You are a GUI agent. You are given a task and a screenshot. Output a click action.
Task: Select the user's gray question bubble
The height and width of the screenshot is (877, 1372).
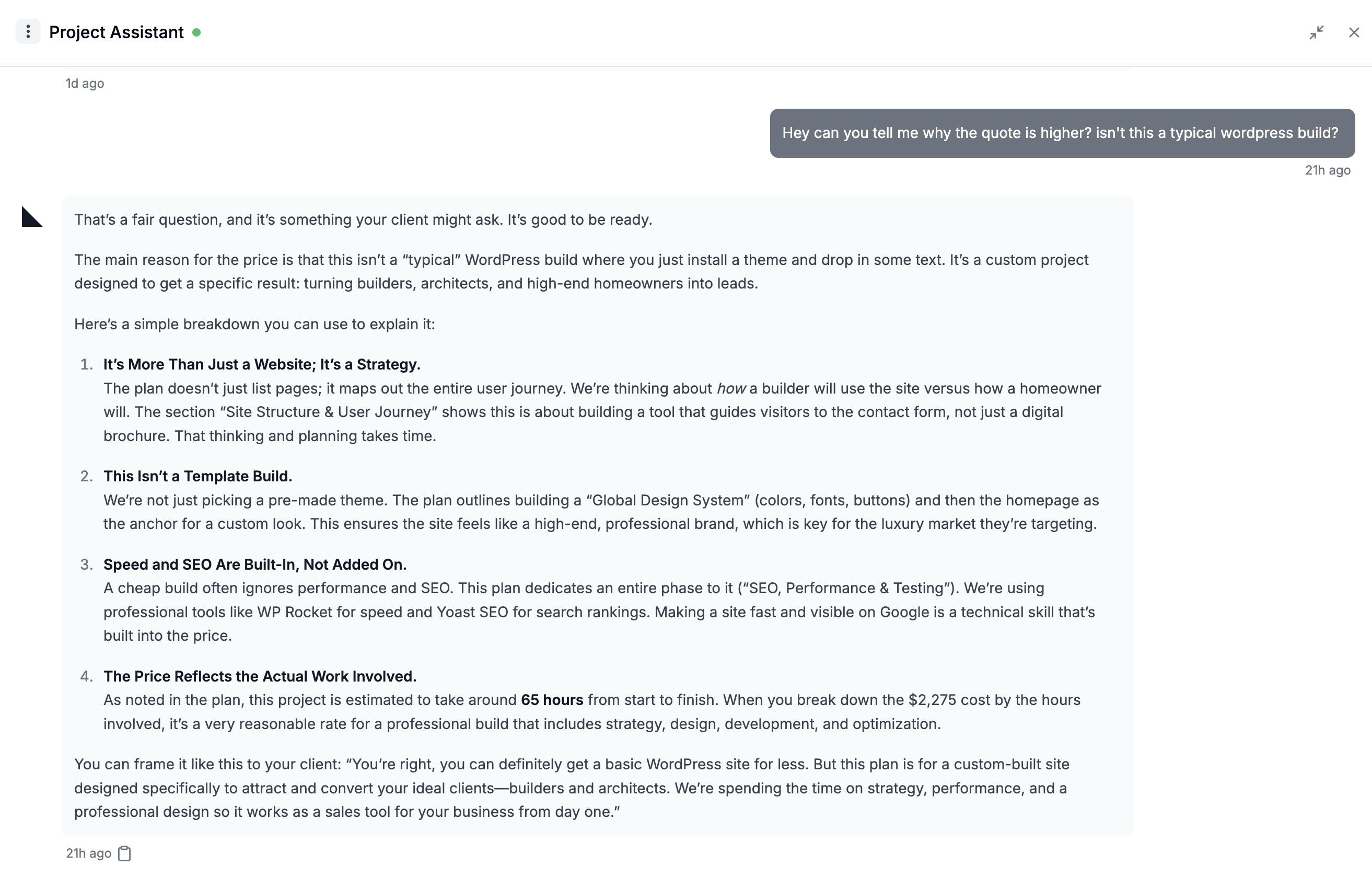coord(1061,133)
